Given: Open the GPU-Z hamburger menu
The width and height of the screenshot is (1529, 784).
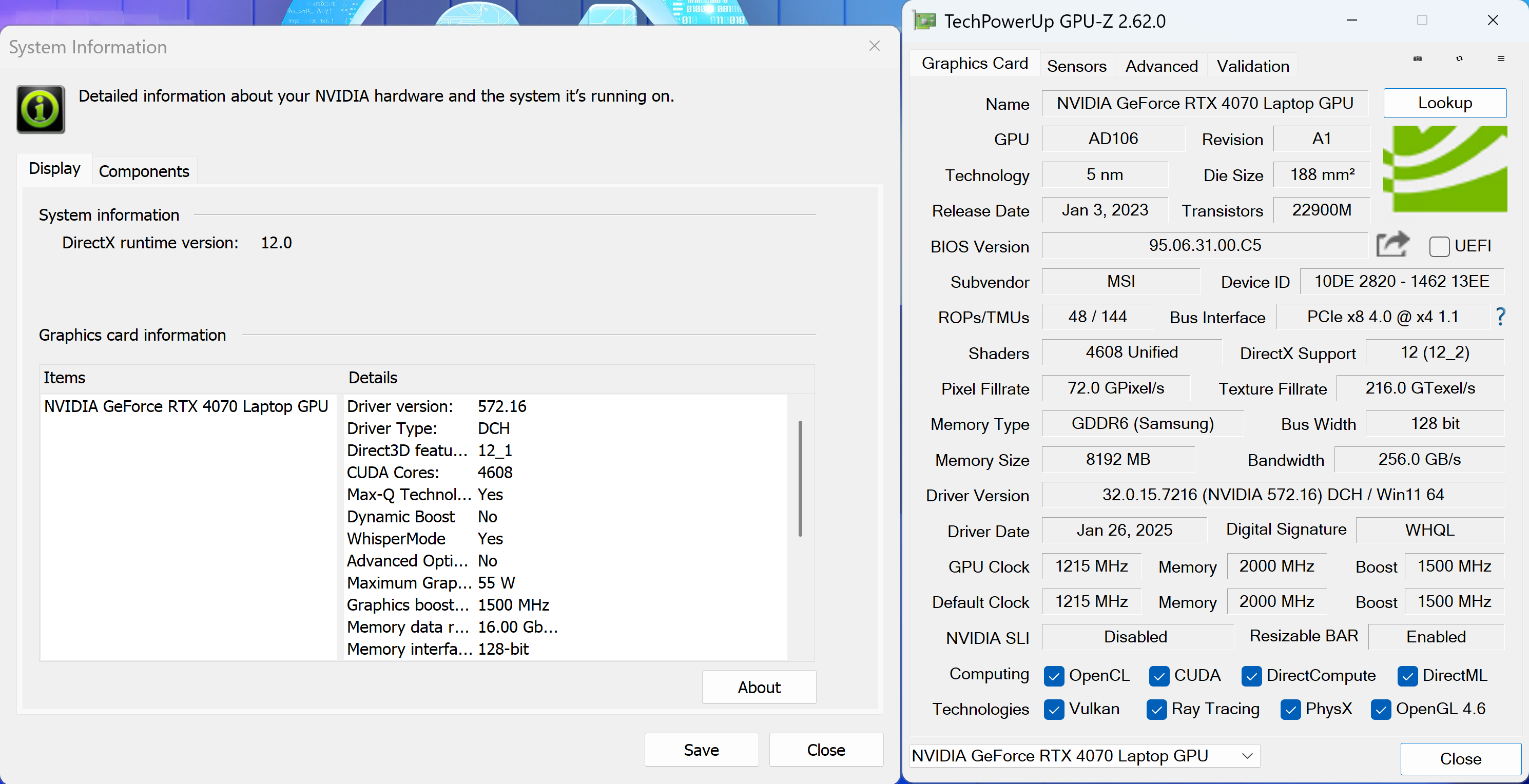Looking at the screenshot, I should (x=1501, y=59).
